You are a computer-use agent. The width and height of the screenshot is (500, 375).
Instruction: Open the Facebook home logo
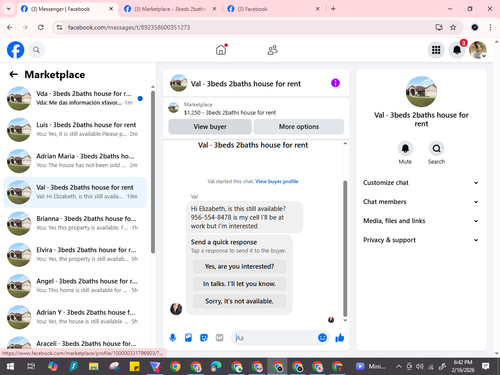[15, 50]
